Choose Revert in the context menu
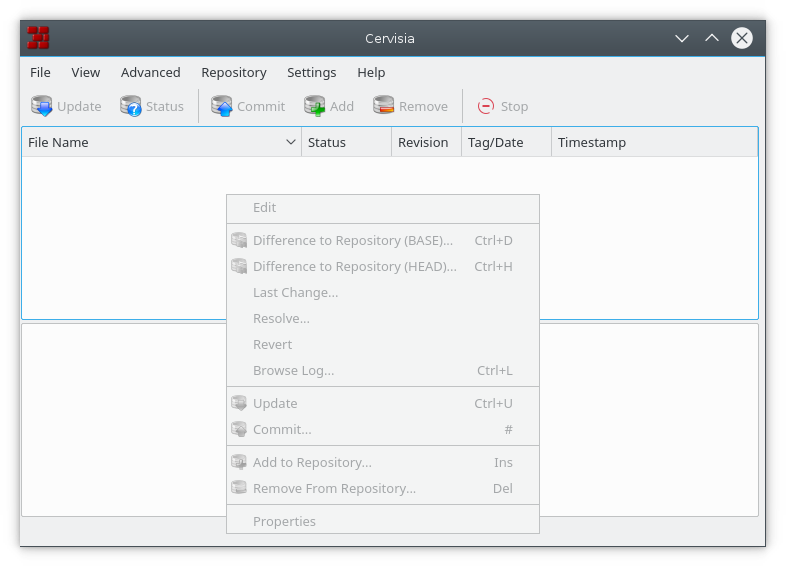786x567 pixels. tap(383, 344)
